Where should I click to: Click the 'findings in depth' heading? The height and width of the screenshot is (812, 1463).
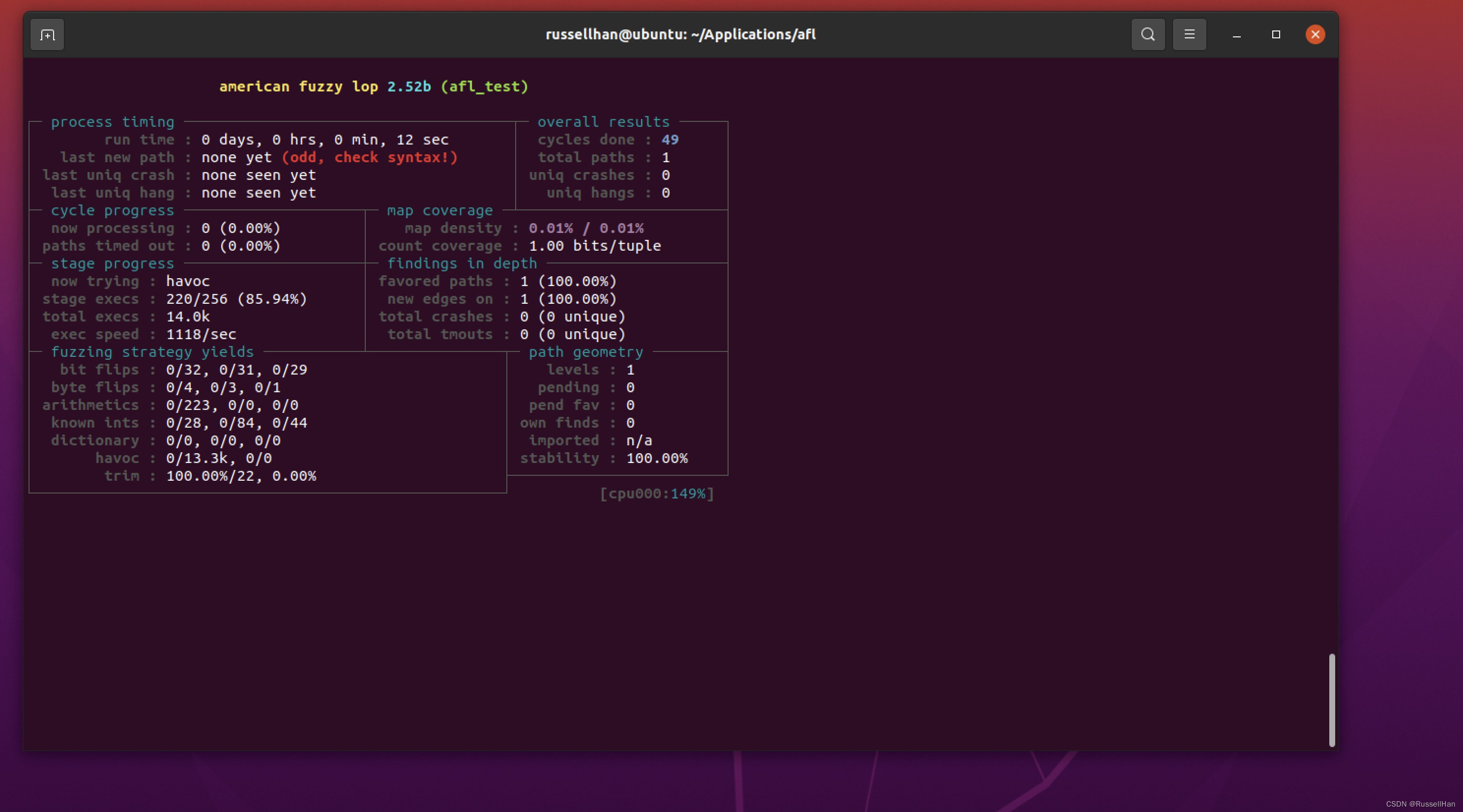click(462, 263)
